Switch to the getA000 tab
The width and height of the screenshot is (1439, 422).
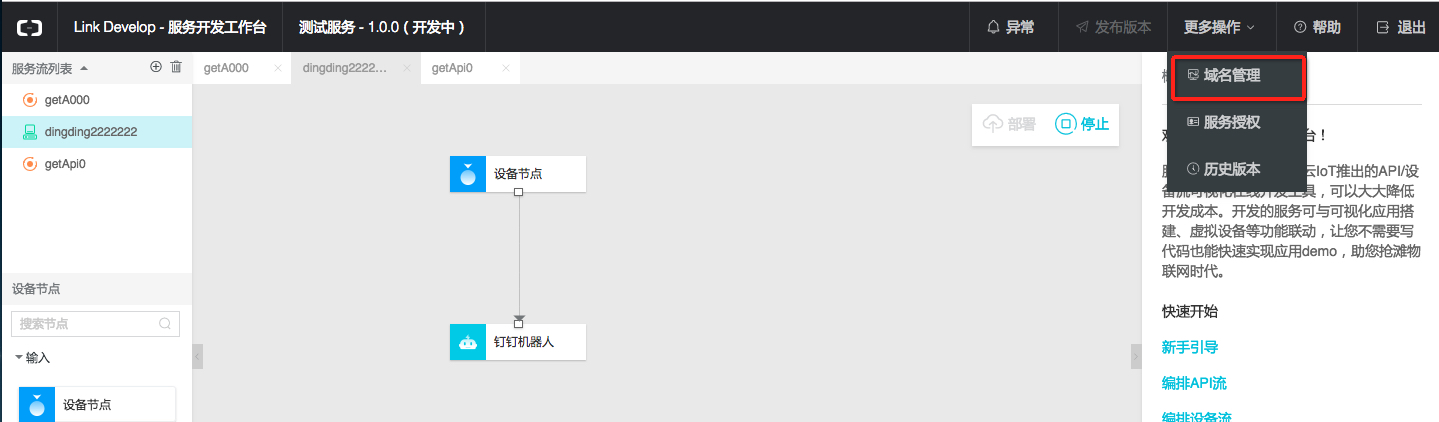pyautogui.click(x=226, y=68)
